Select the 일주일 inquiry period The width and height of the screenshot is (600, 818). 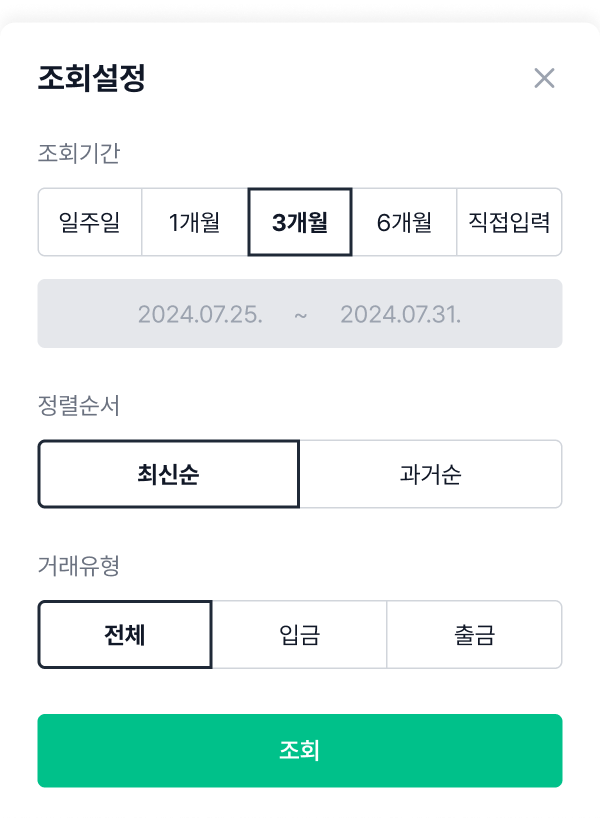tap(88, 222)
